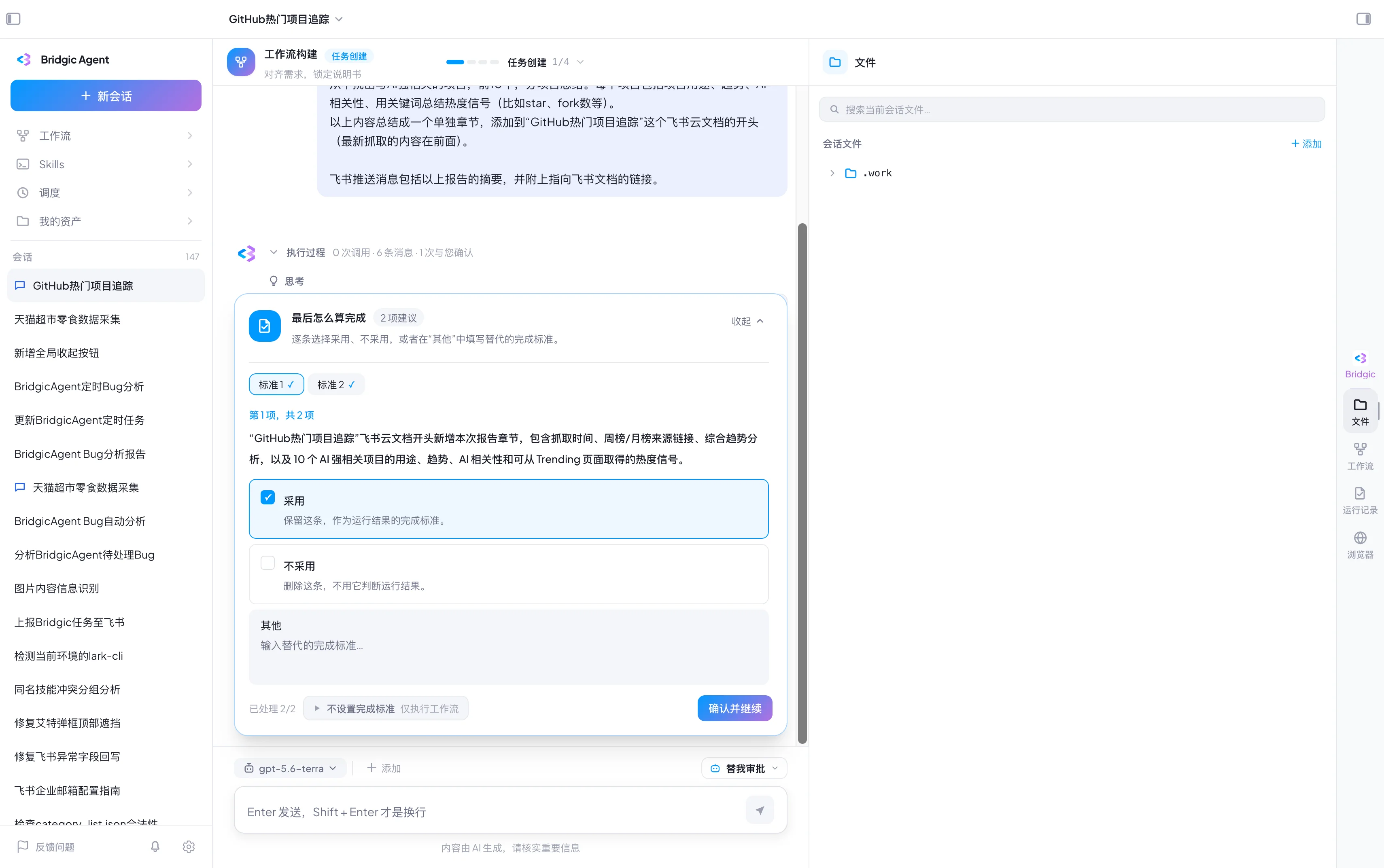Click the 反馈问题 link
The height and width of the screenshot is (868, 1384).
tap(46, 846)
